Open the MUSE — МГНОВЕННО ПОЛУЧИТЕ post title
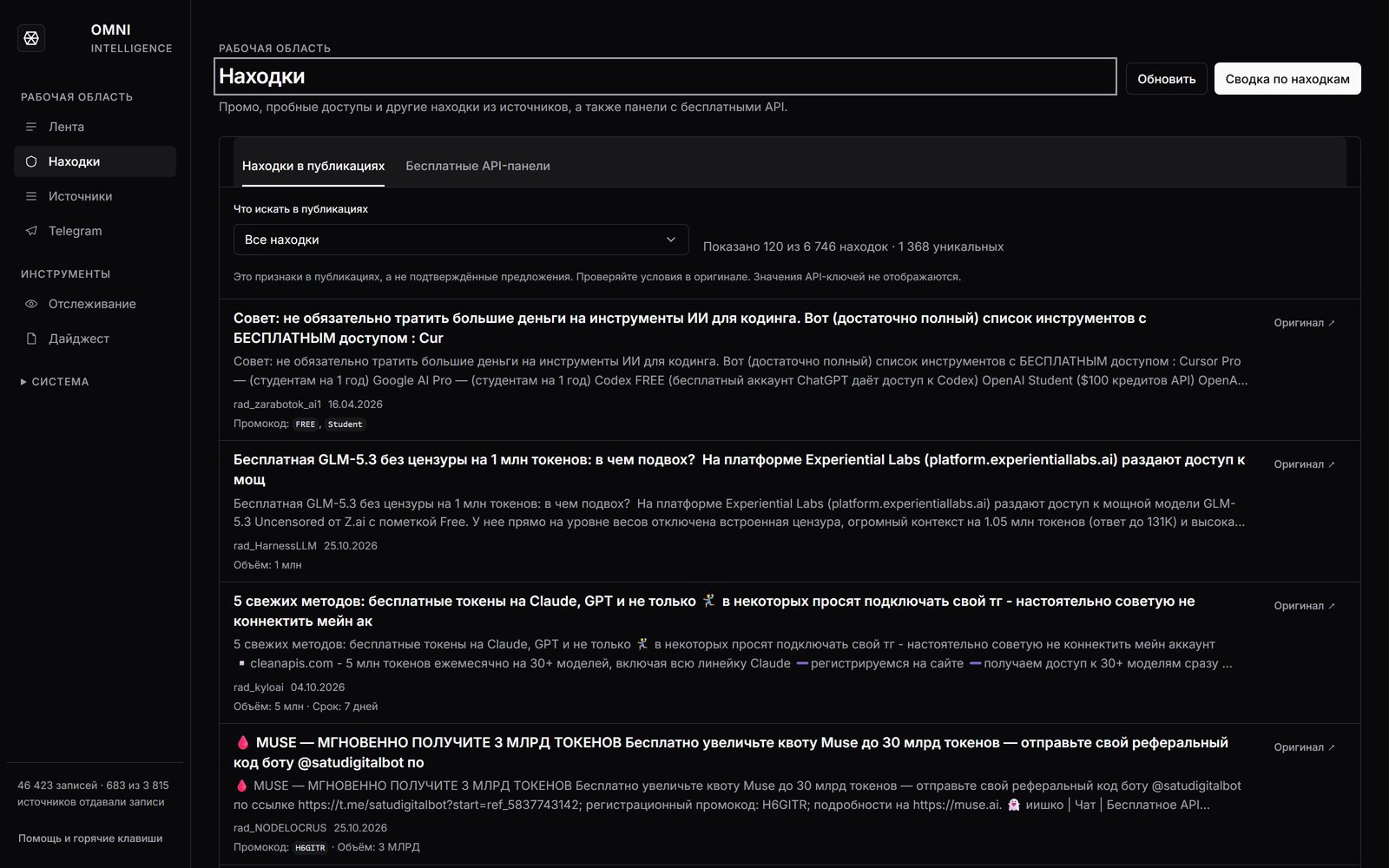Screen dimensions: 1389x868 (x=731, y=753)
